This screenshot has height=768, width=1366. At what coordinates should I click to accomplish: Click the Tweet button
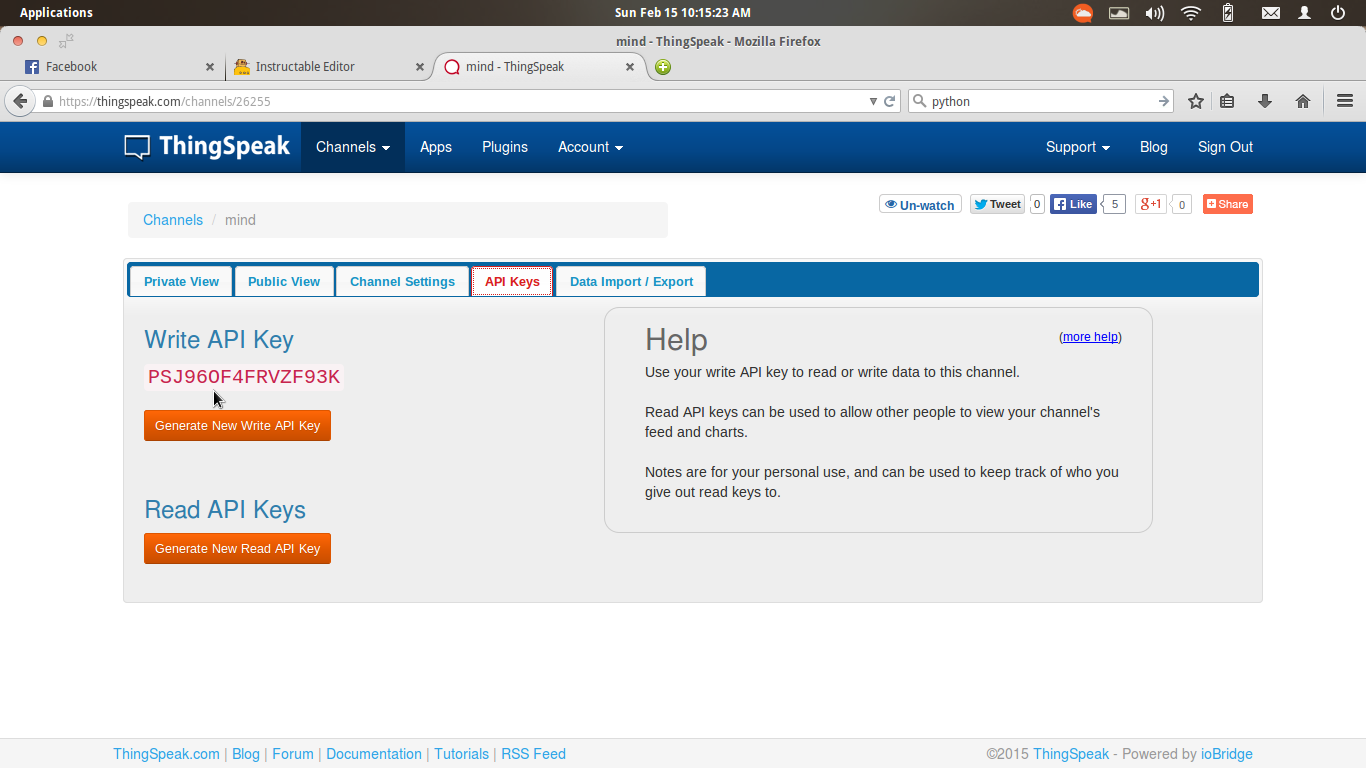click(997, 204)
